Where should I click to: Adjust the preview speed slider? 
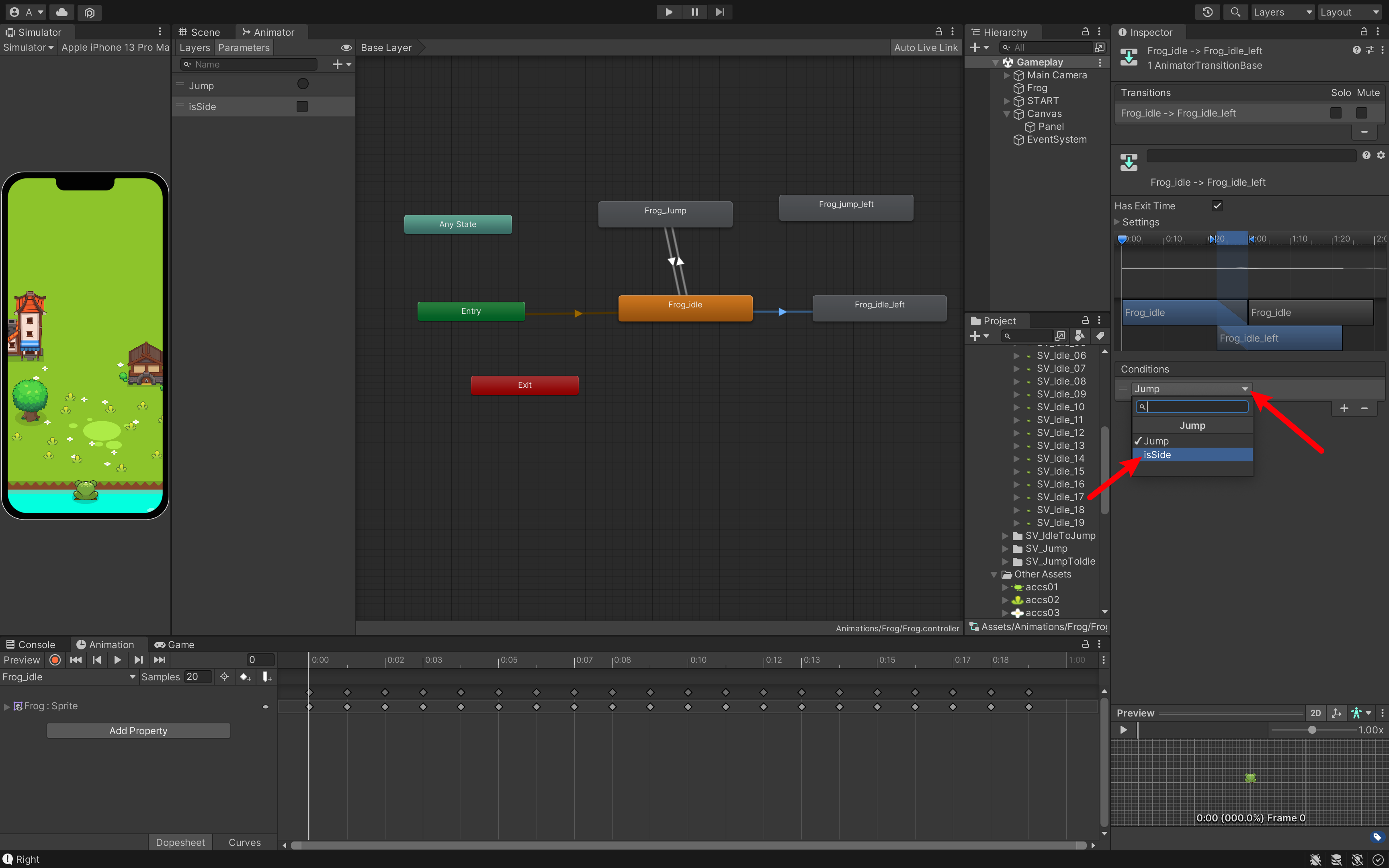point(1313,730)
